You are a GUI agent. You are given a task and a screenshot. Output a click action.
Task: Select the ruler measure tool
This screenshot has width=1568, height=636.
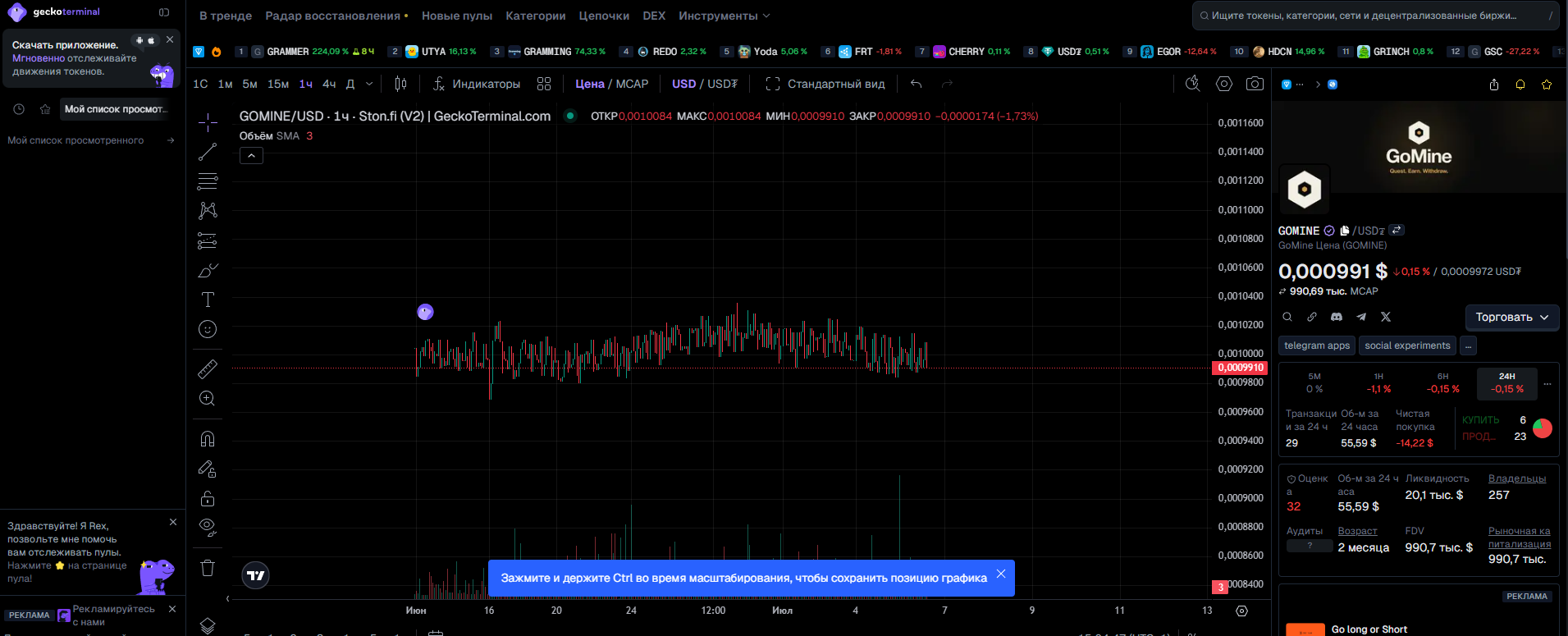tap(208, 368)
